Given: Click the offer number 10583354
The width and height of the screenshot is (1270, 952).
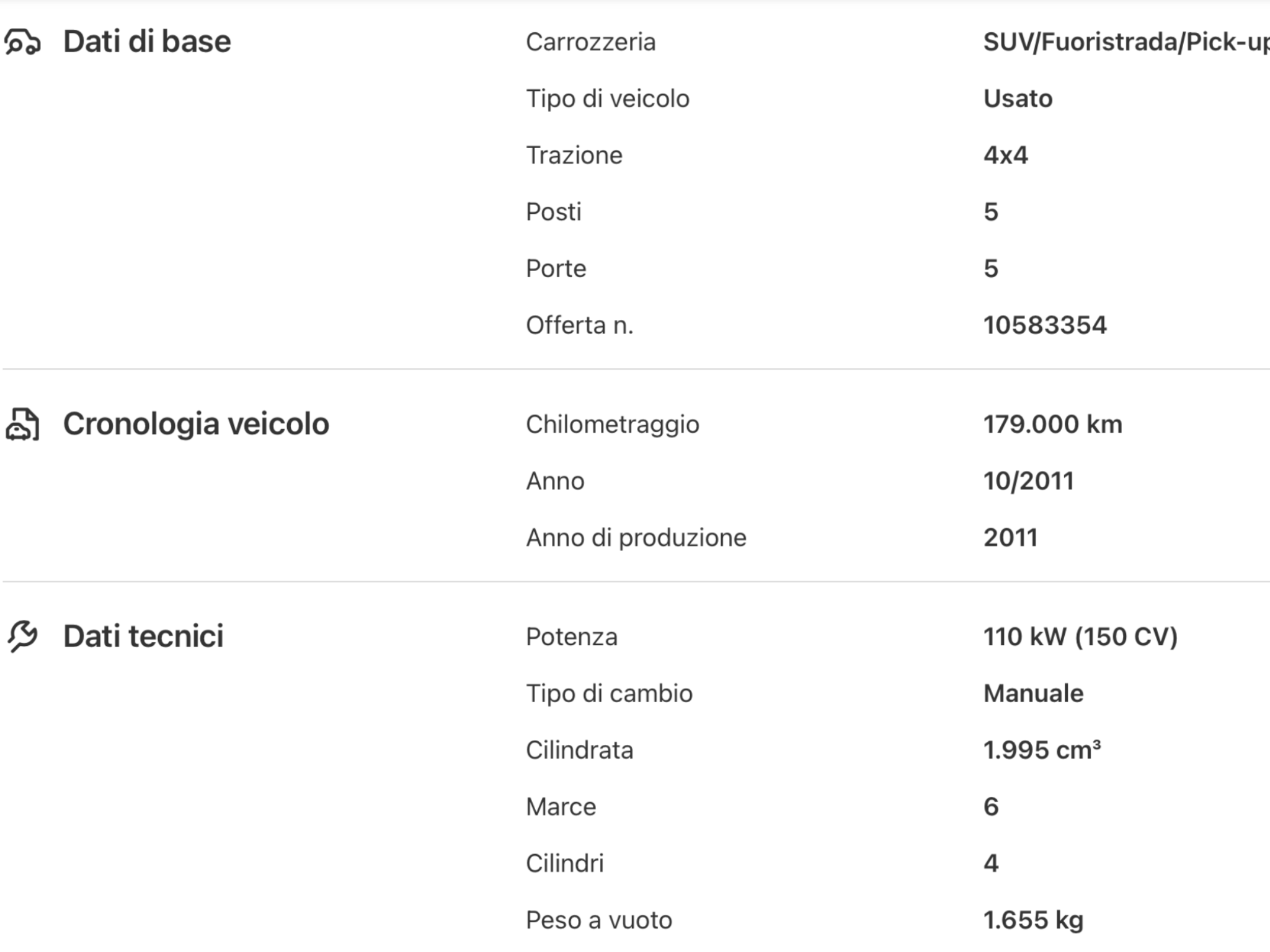Looking at the screenshot, I should [x=1045, y=325].
